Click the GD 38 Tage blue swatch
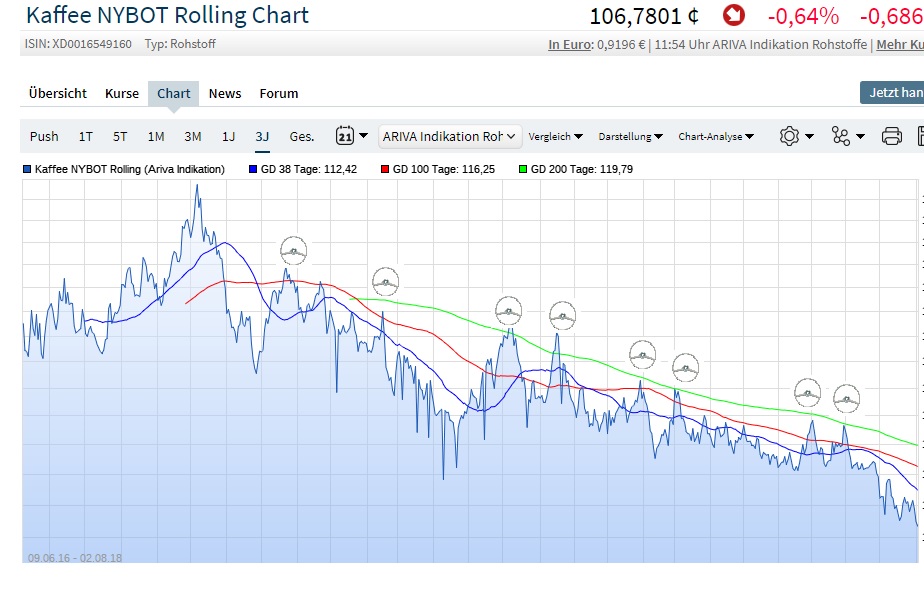Screen dimensions: 924x590 pos(253,169)
